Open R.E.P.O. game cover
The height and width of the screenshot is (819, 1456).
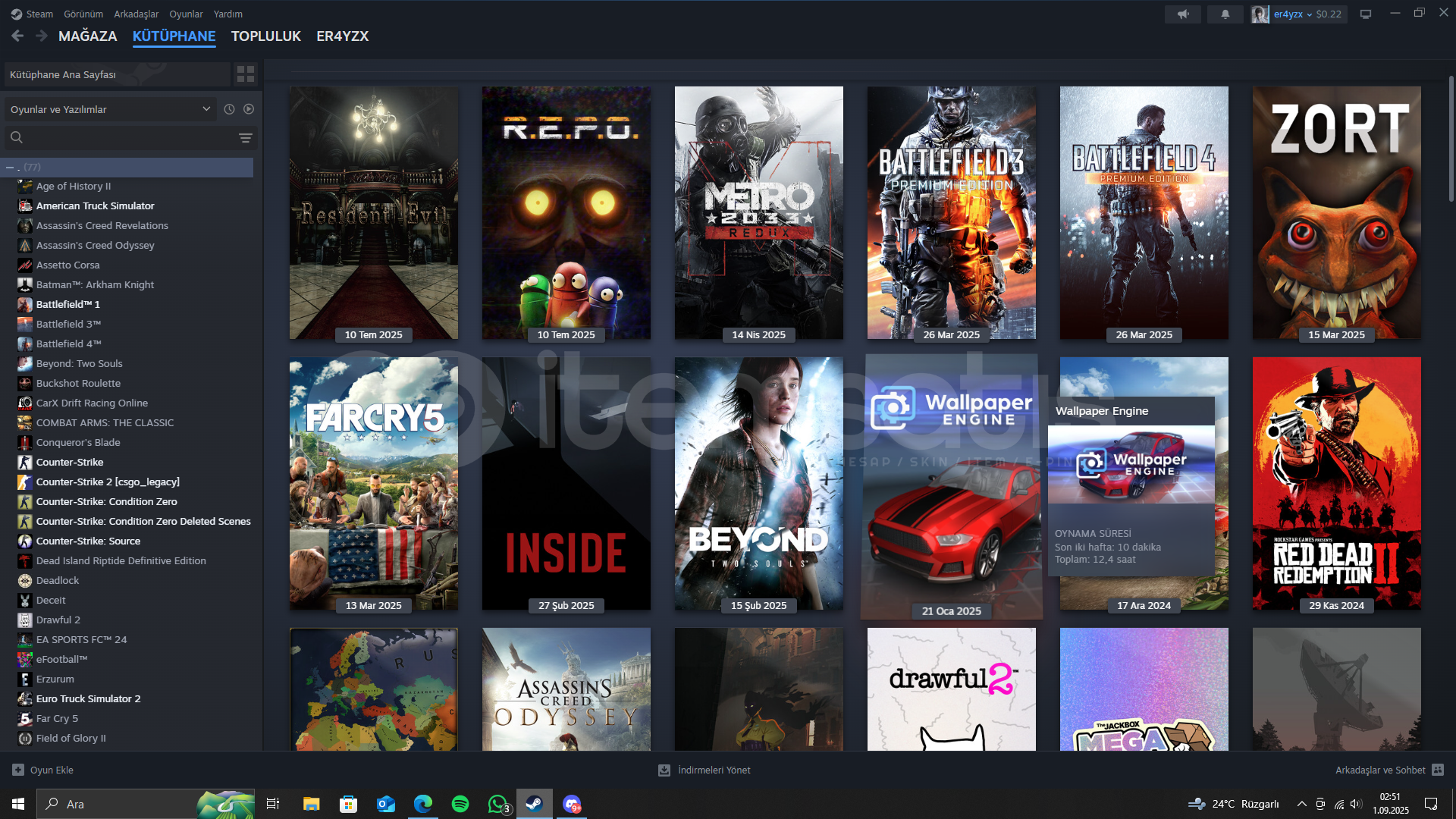click(x=566, y=212)
